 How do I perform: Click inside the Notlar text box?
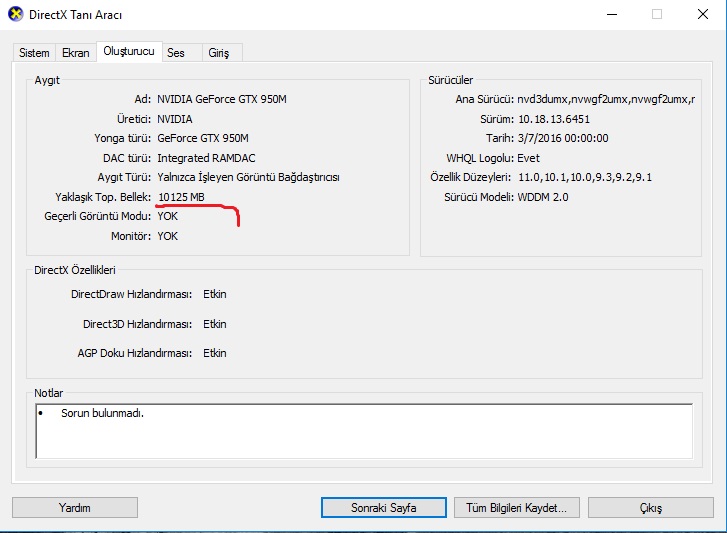pos(364,431)
